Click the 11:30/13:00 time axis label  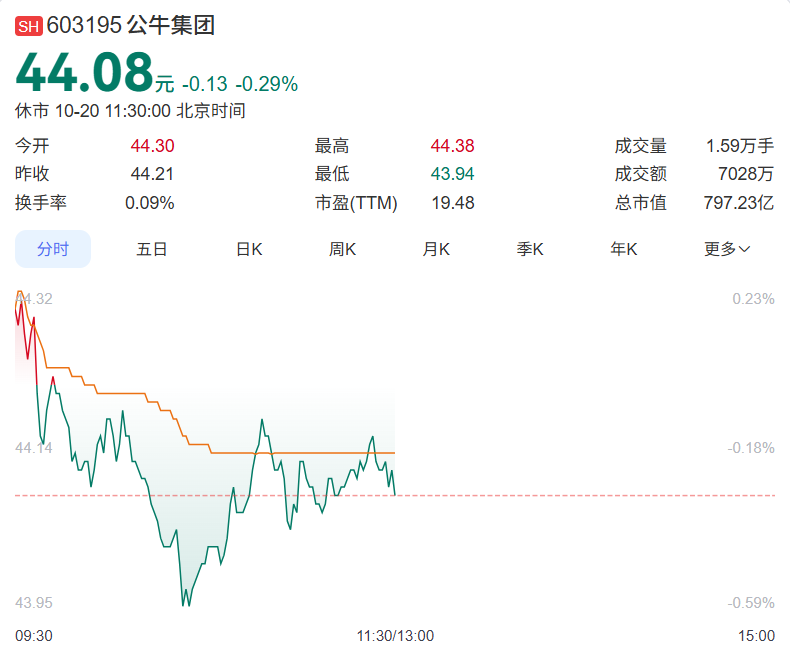pos(395,635)
